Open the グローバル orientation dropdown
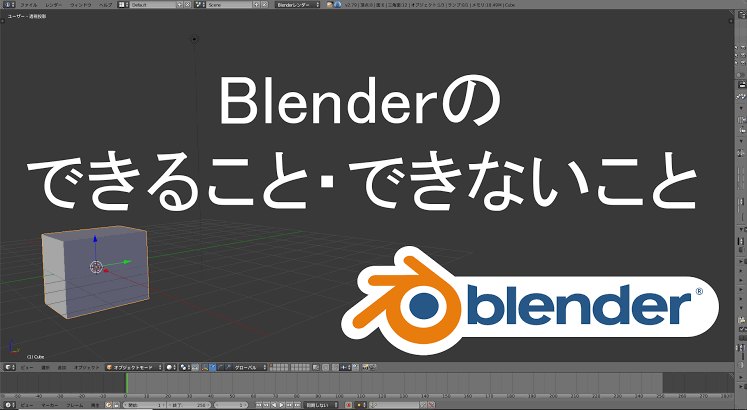 (x=249, y=368)
